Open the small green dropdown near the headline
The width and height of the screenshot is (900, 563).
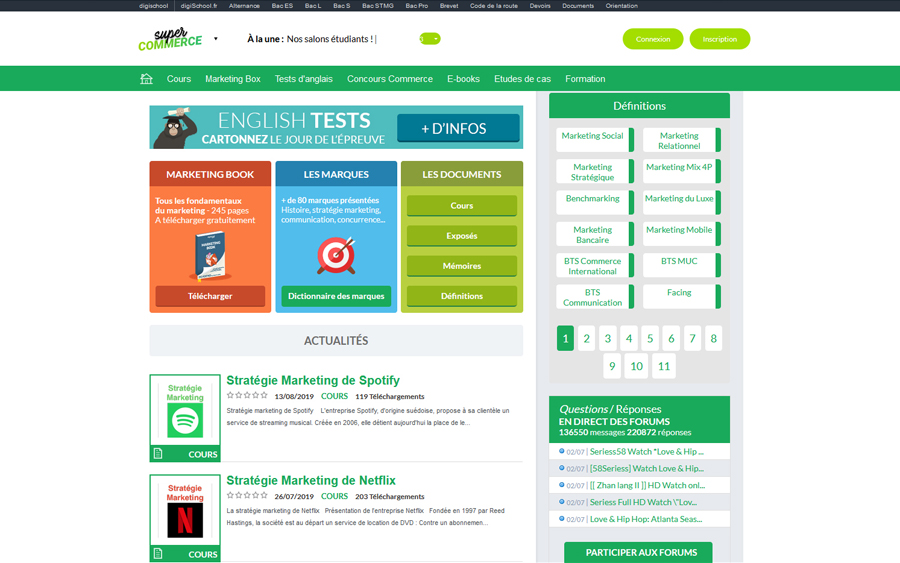click(x=430, y=39)
